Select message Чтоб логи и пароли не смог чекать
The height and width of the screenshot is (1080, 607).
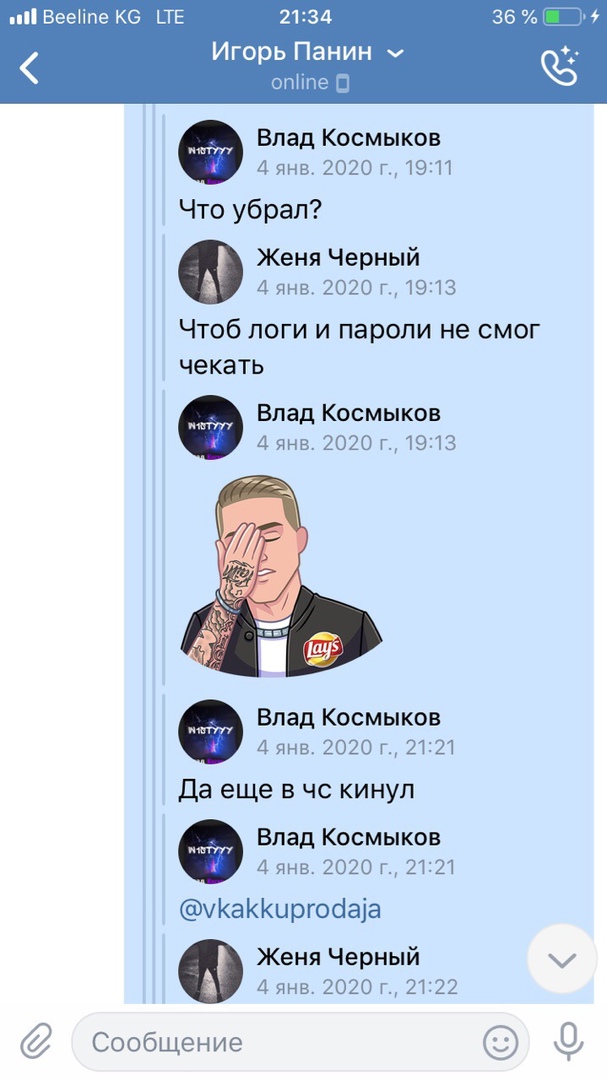click(360, 347)
